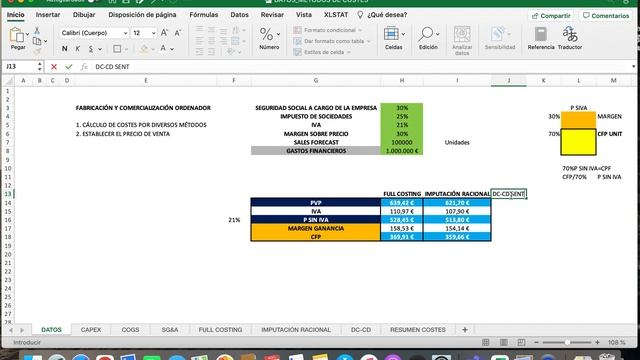The image size is (640, 360).
Task: Open the Celdas cells button
Action: [x=391, y=34]
